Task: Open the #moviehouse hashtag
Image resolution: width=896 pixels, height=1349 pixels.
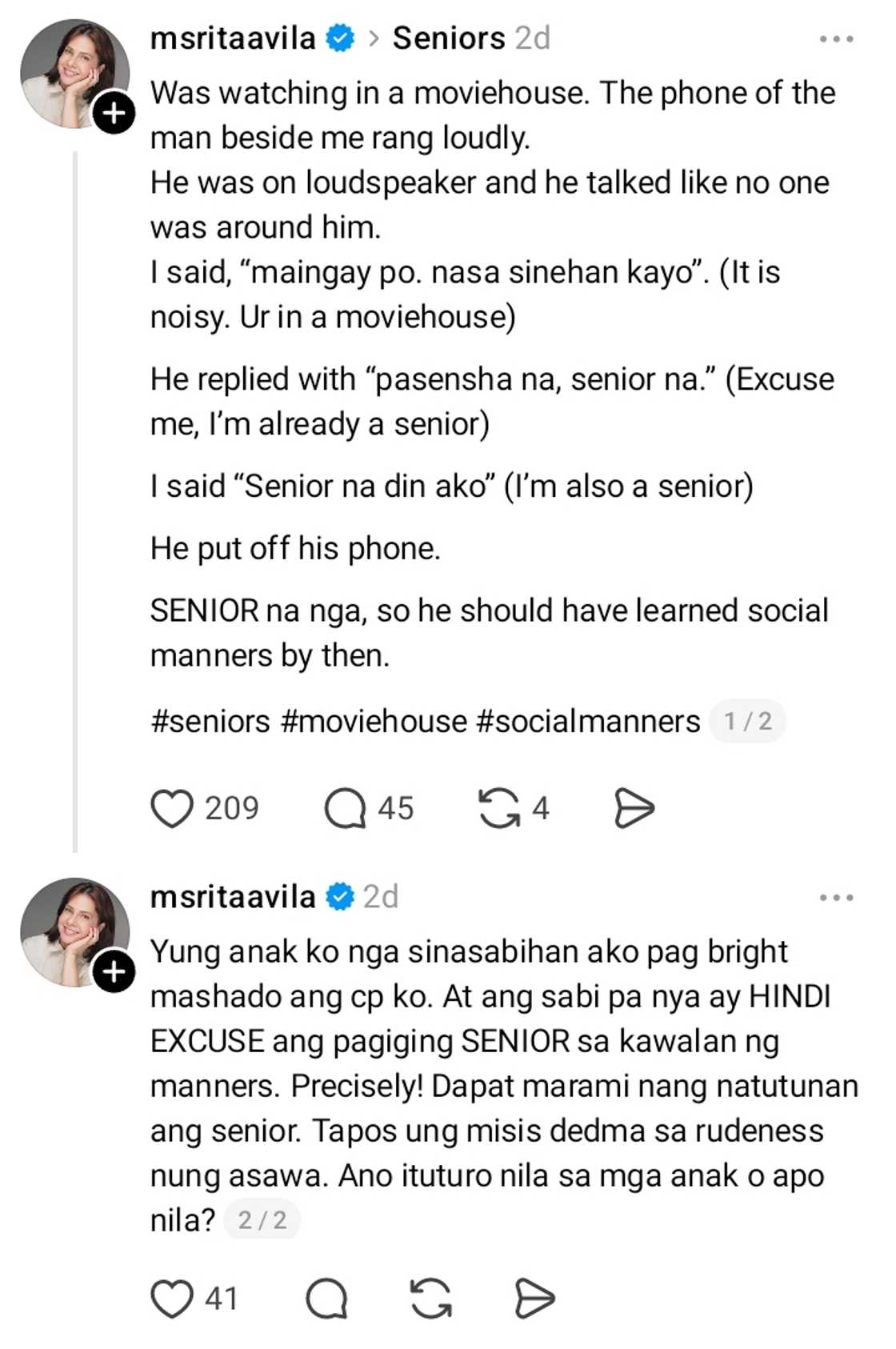Action: pos(374,721)
